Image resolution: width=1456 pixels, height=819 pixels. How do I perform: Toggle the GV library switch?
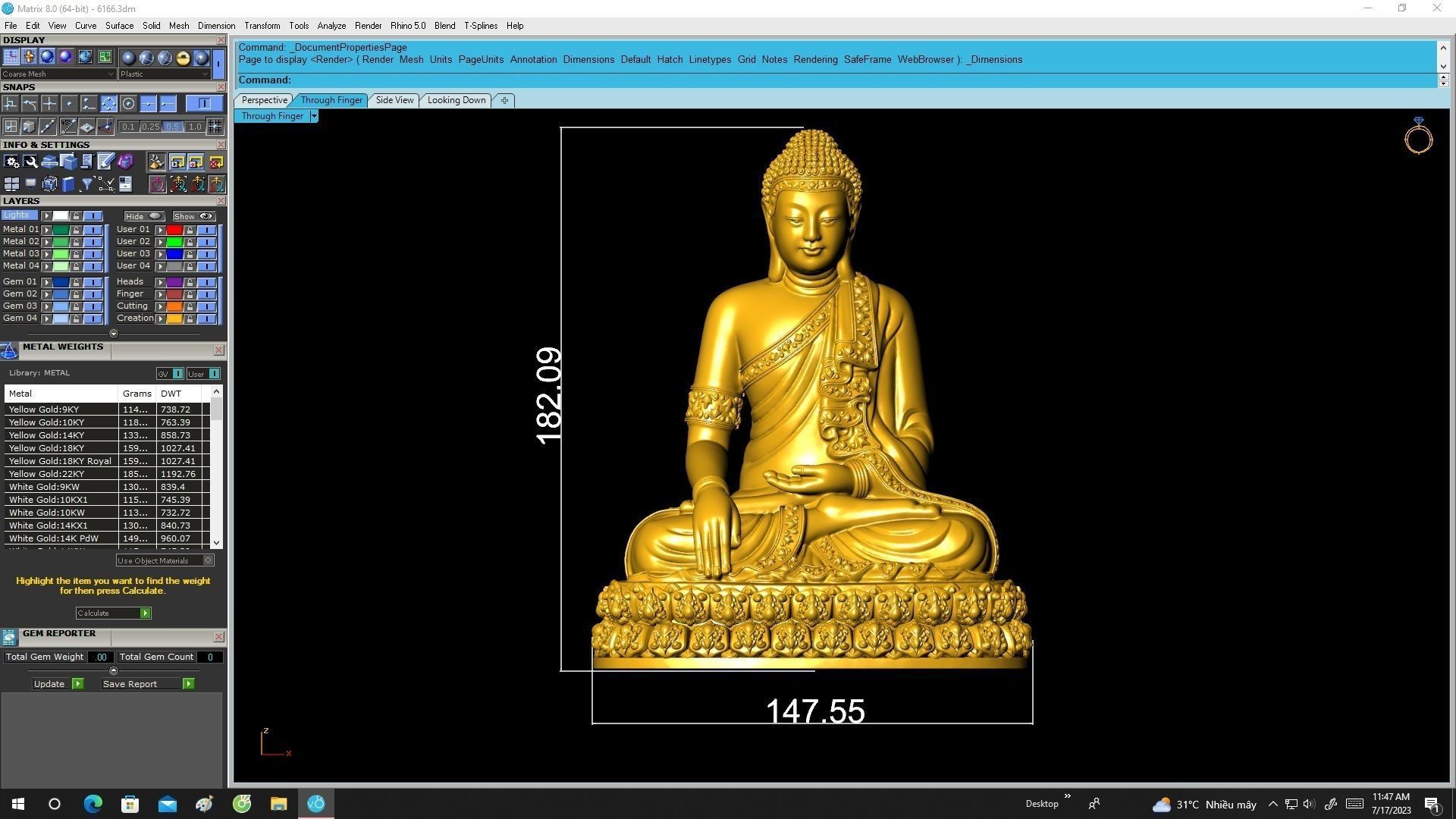[x=170, y=374]
